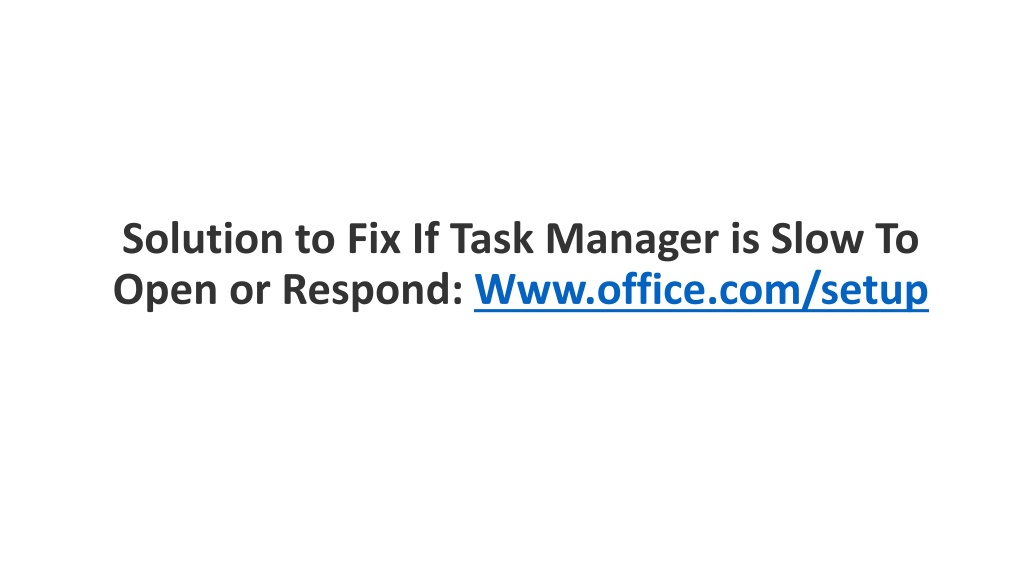This screenshot has width=1024, height=576.
Task: Click the word "Slow" in the title
Action: pyautogui.click(x=817, y=238)
